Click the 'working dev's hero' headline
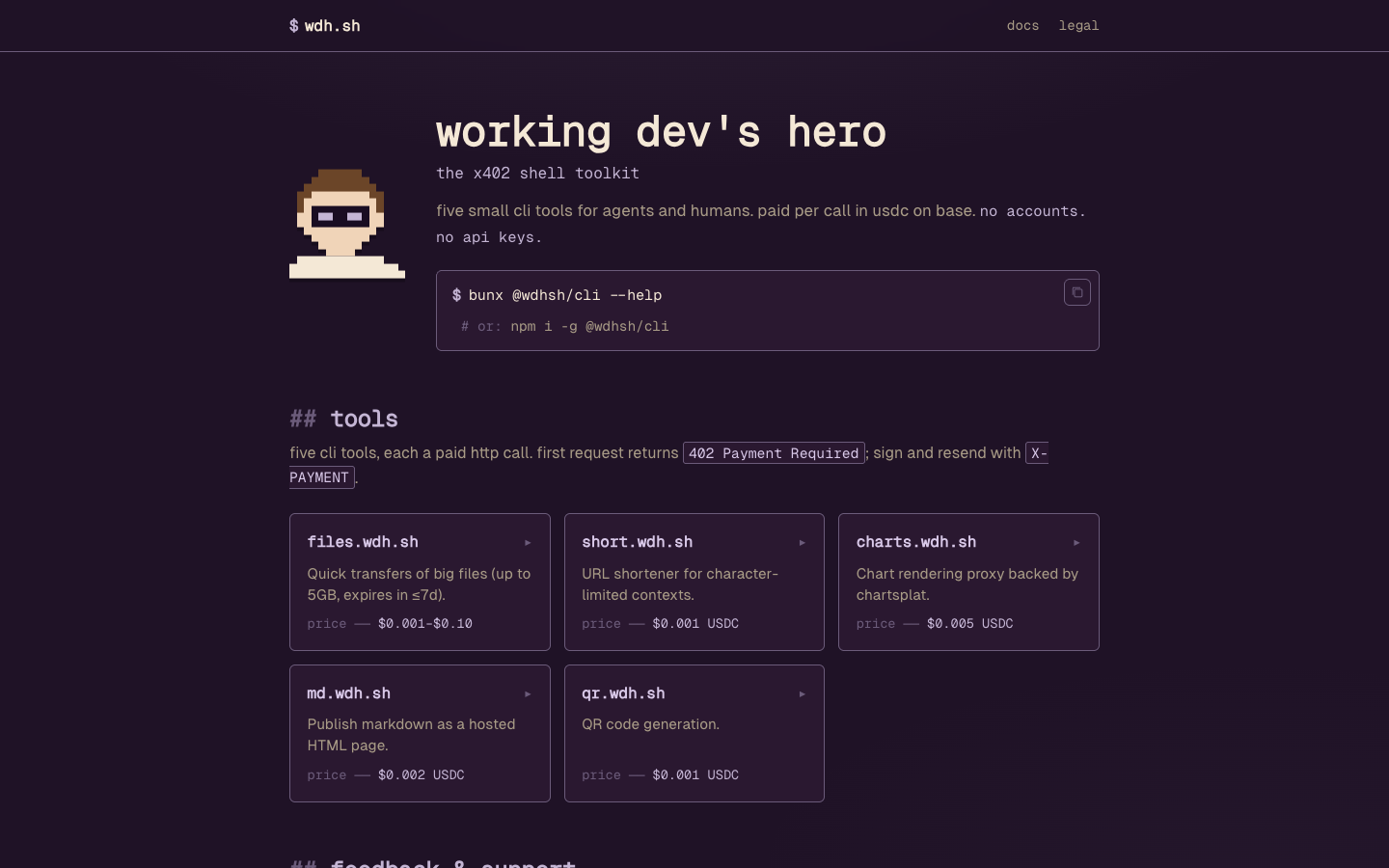Viewport: 1389px width, 868px height. coord(661,132)
